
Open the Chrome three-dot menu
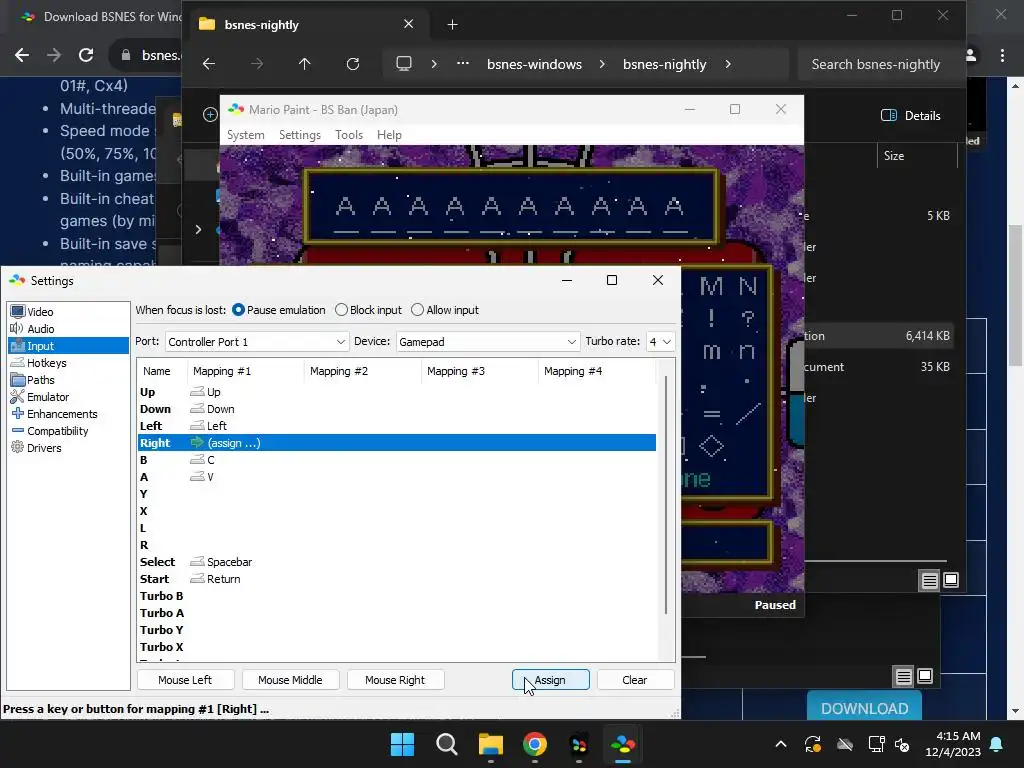point(1002,56)
